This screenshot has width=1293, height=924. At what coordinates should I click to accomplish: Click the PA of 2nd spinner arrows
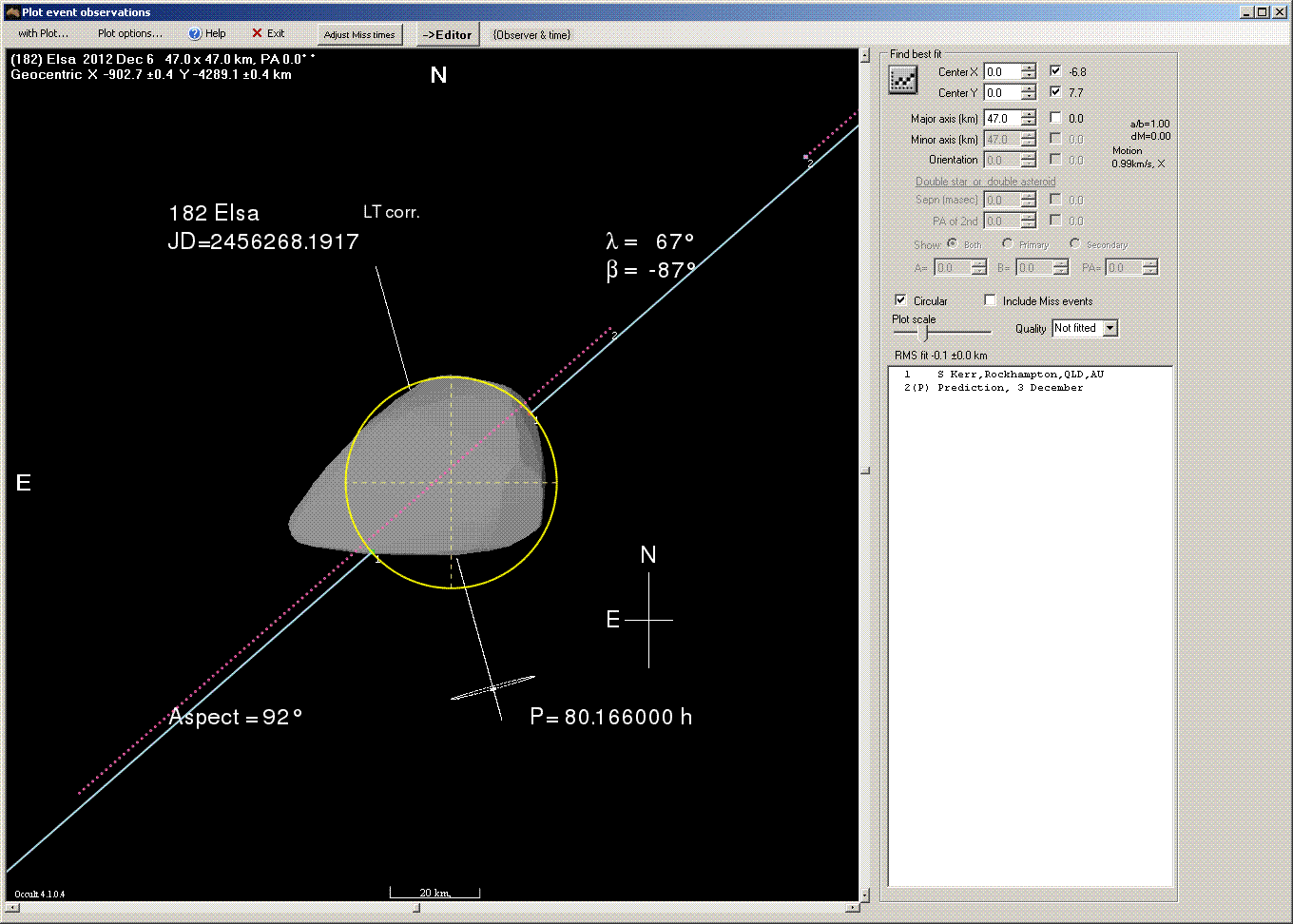click(1028, 221)
